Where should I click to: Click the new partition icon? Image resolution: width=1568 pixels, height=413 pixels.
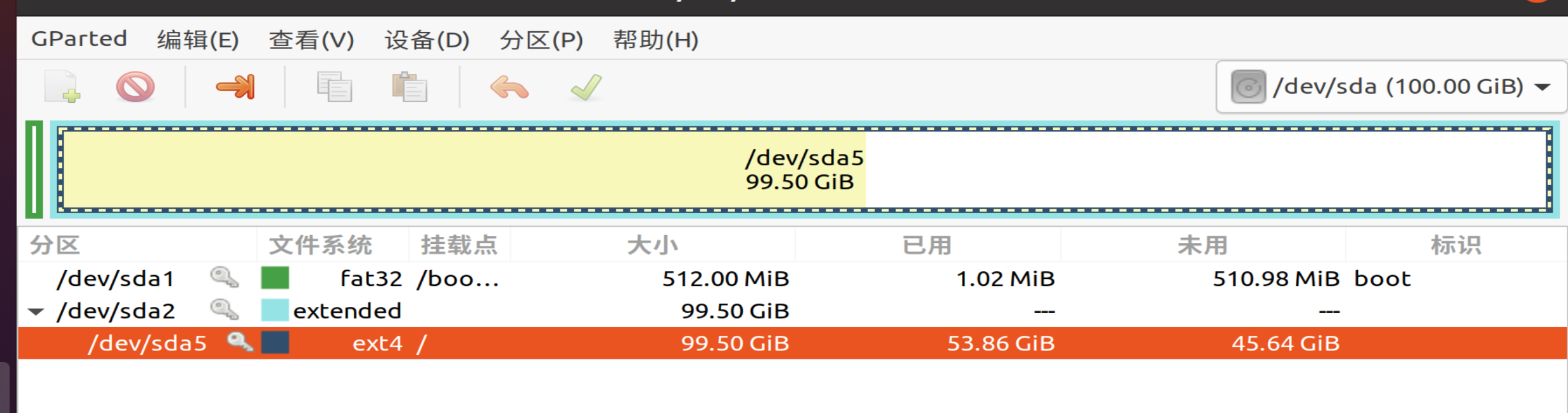coord(63,87)
